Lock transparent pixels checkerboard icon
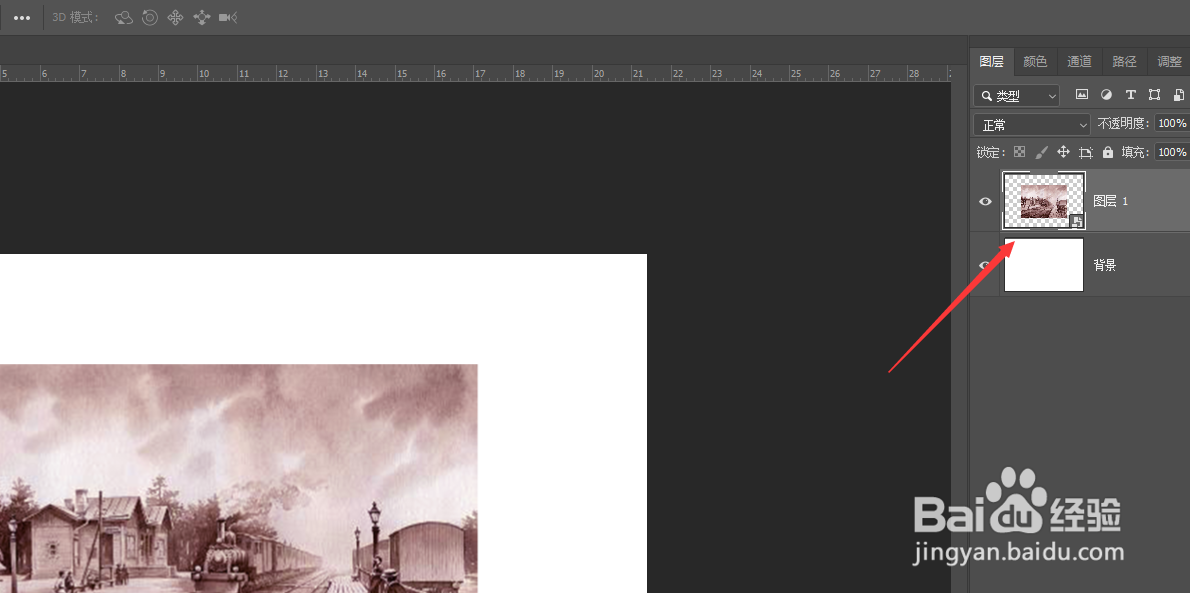The width and height of the screenshot is (1190, 593). pyautogui.click(x=1020, y=152)
